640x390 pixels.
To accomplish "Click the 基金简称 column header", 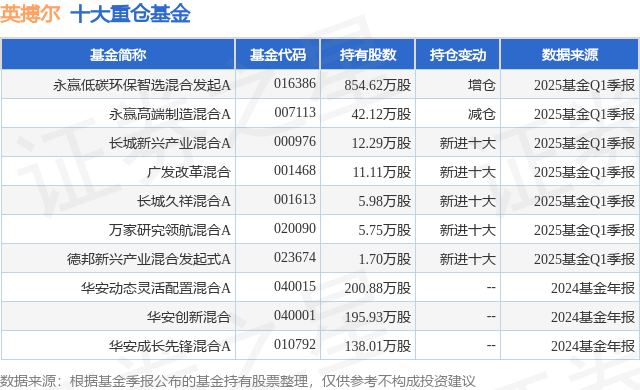I will point(118,55).
